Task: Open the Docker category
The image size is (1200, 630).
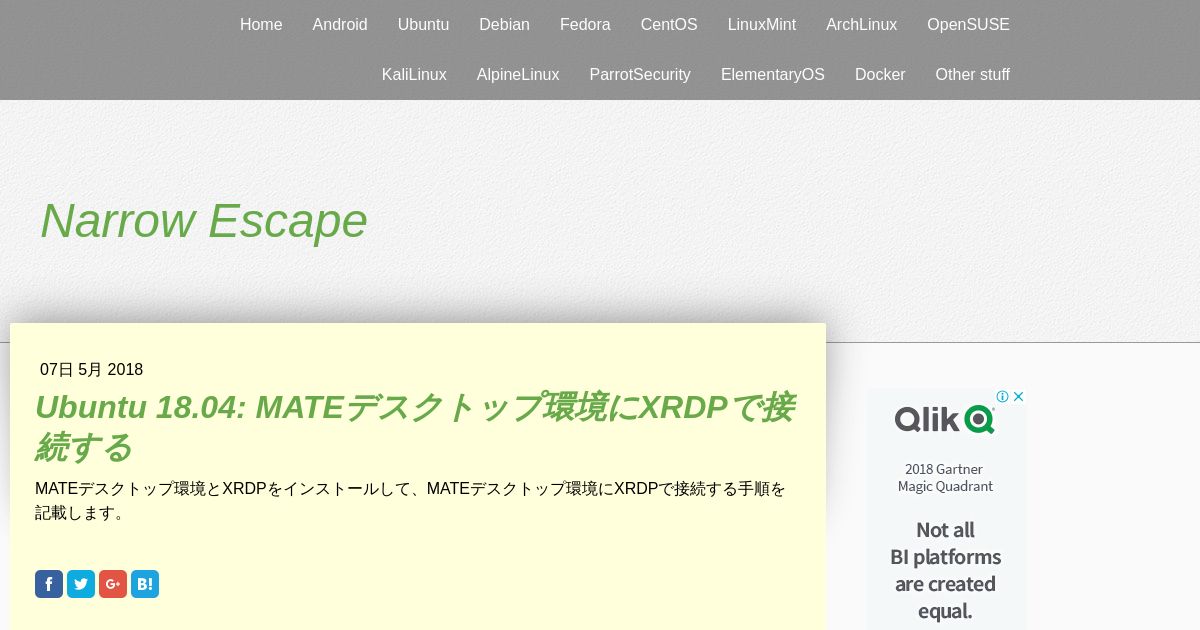Action: click(880, 75)
